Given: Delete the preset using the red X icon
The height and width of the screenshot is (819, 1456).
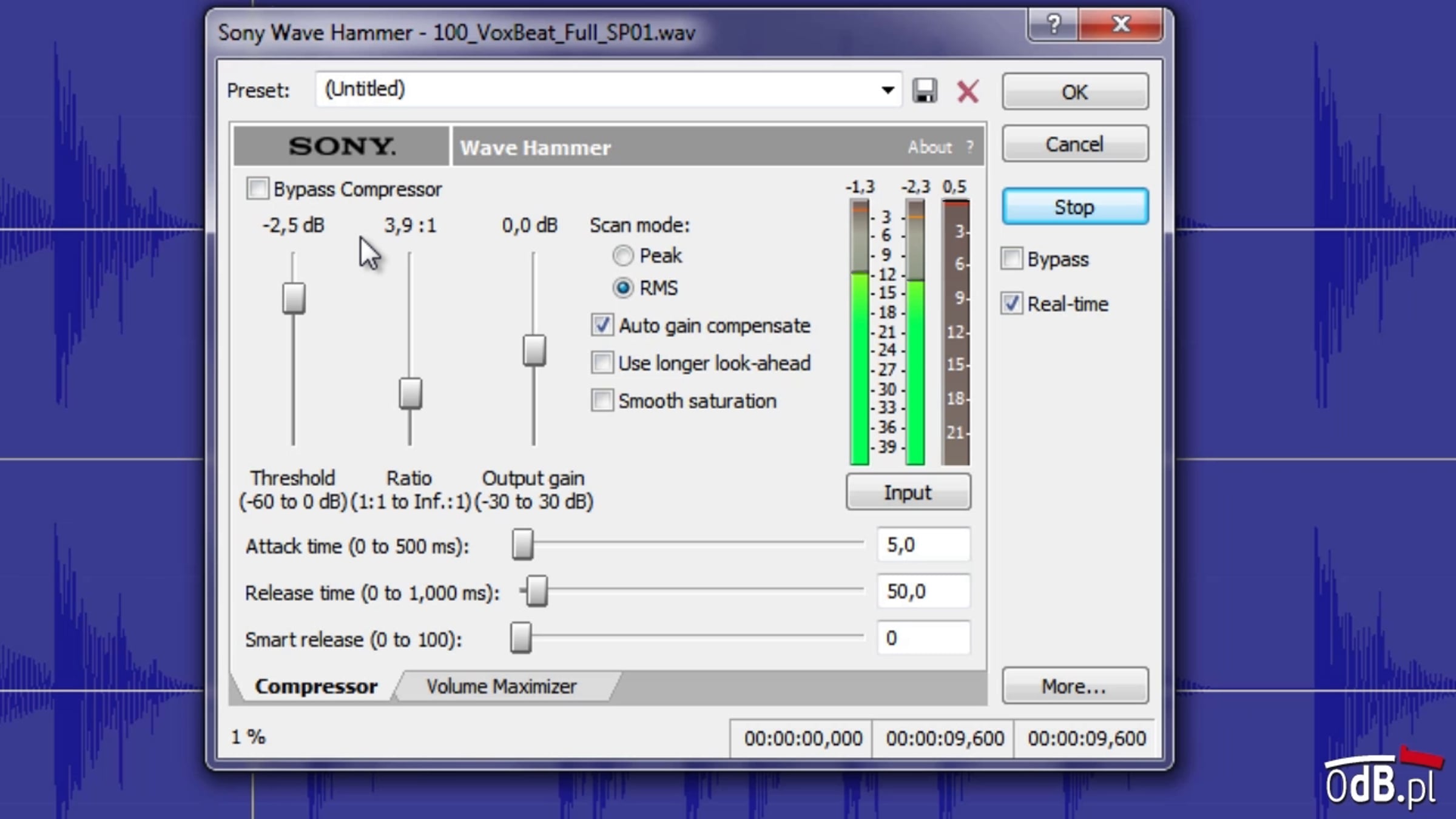Looking at the screenshot, I should (968, 92).
